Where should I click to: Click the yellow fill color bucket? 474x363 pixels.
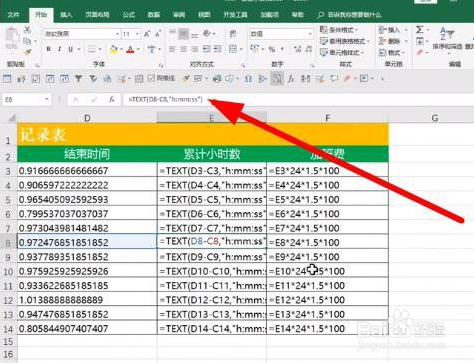point(113,50)
